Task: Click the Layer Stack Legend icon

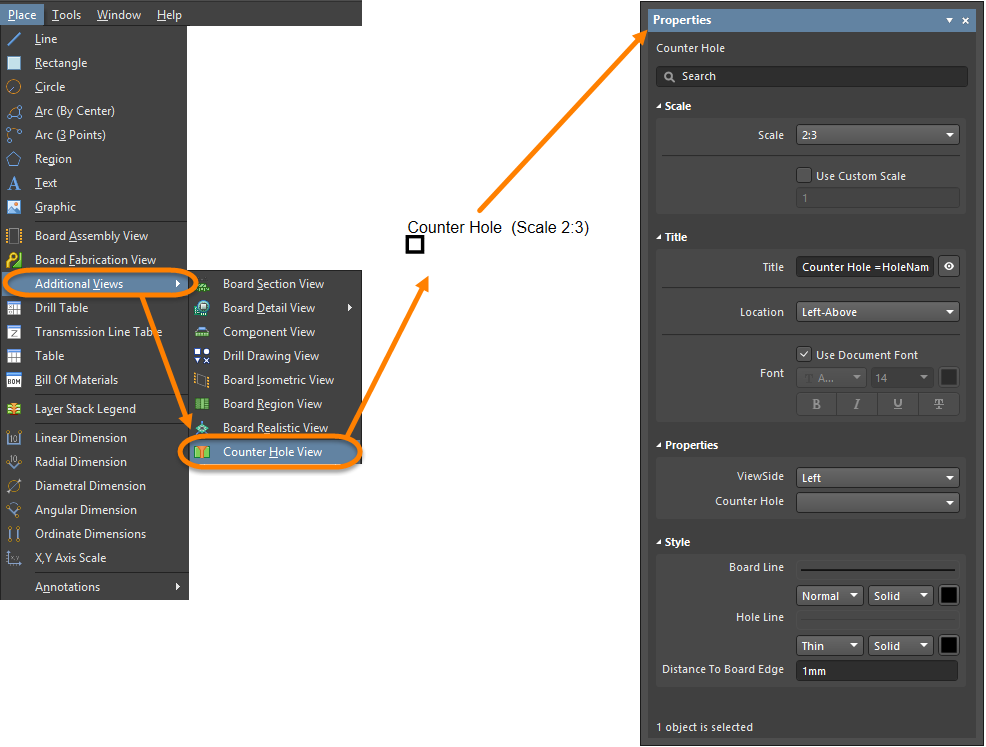Action: pyautogui.click(x=14, y=409)
